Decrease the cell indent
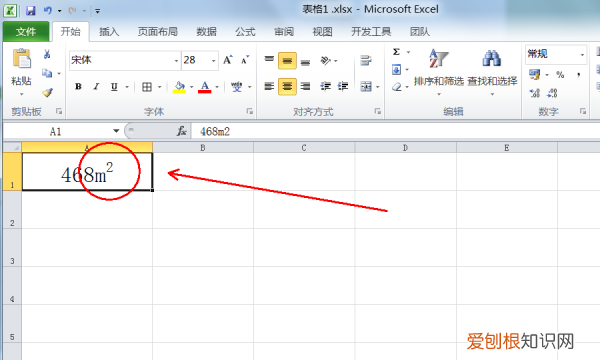This screenshot has height=360, width=600. [x=325, y=86]
